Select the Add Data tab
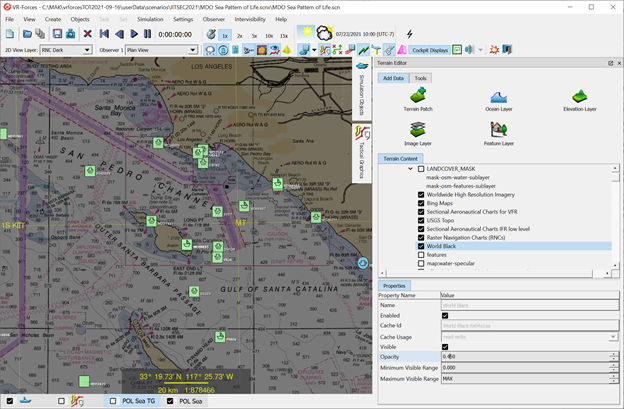Image resolution: width=624 pixels, height=409 pixels. (393, 78)
